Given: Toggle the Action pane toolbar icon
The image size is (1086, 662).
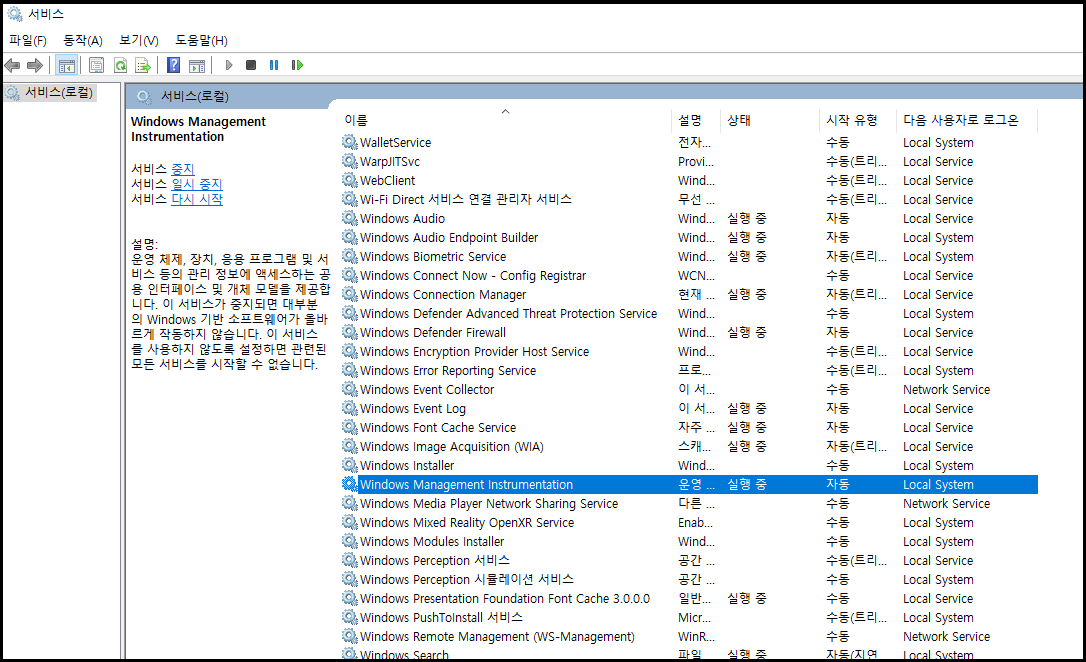Looking at the screenshot, I should point(197,65).
